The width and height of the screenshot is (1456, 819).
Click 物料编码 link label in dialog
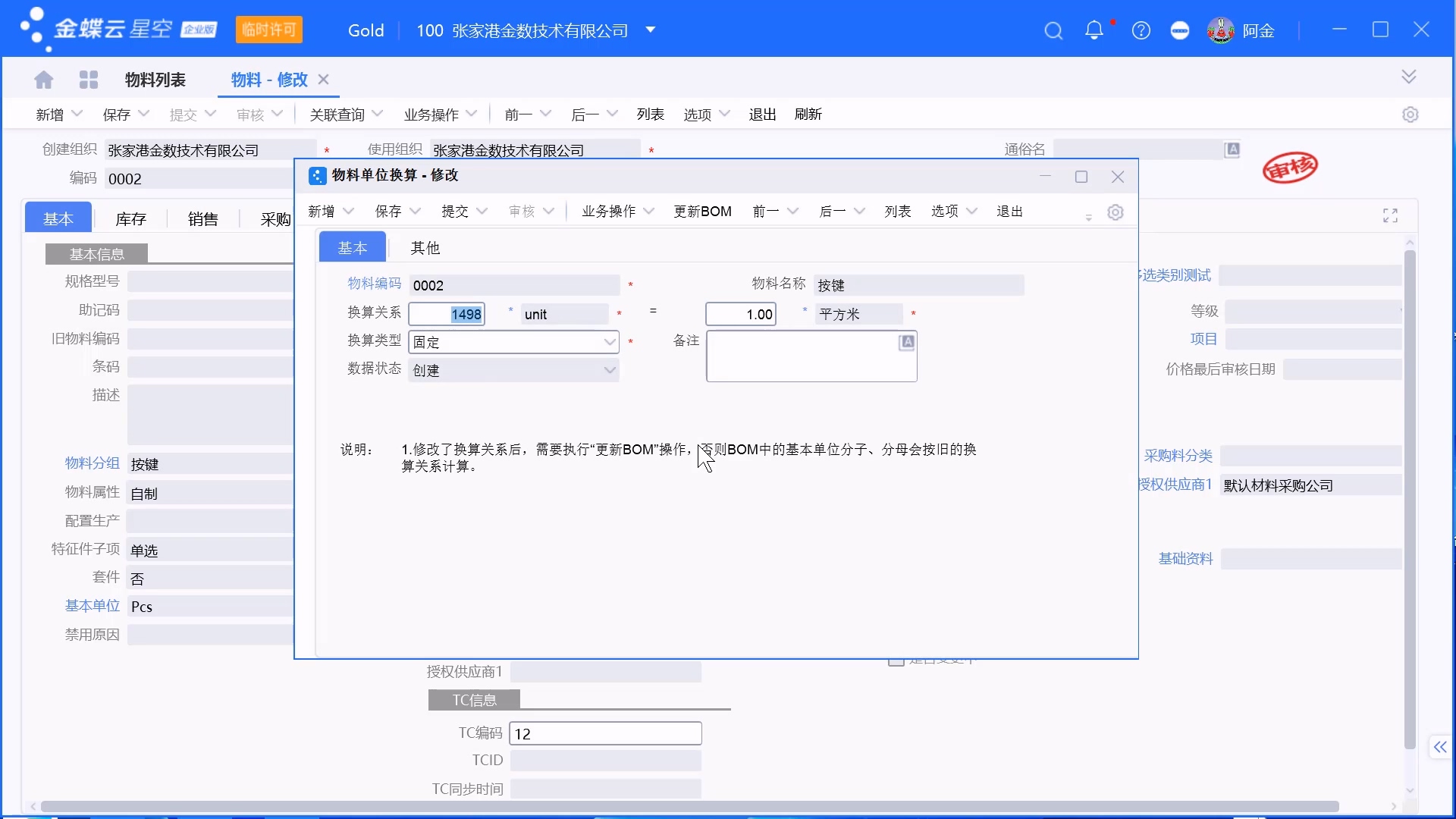[374, 284]
